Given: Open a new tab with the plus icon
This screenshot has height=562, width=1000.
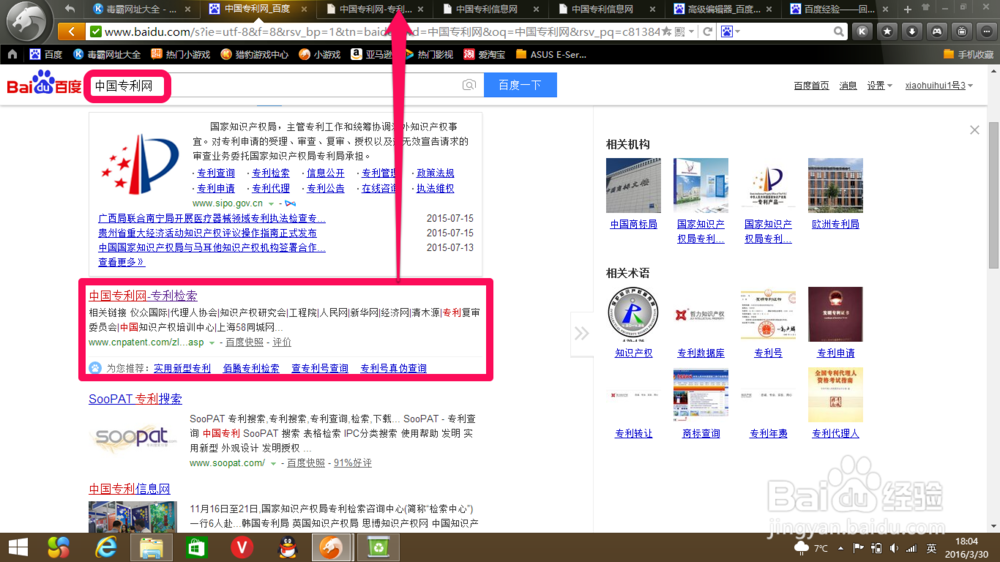Looking at the screenshot, I should [907, 9].
